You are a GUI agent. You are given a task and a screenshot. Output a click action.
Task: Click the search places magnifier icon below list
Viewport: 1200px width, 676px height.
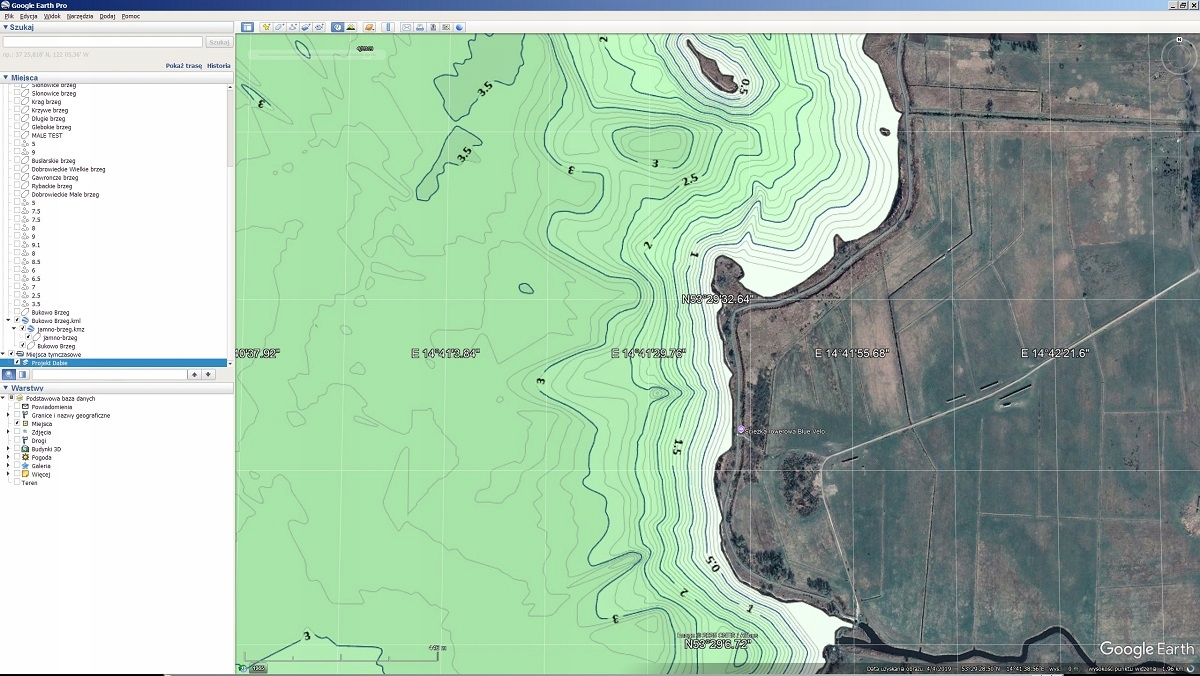pyautogui.click(x=9, y=374)
